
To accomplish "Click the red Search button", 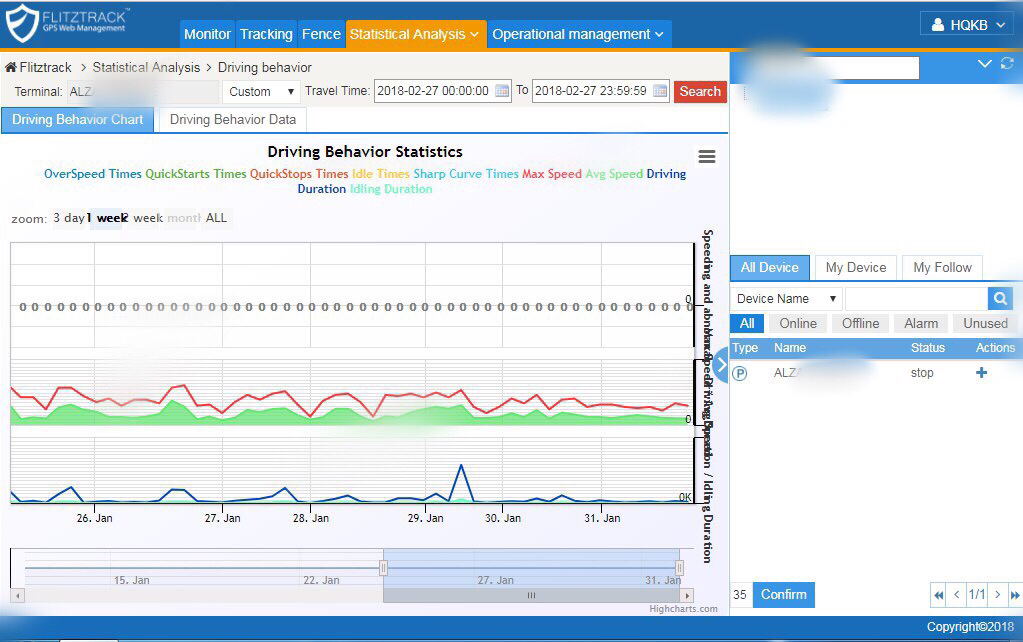I will [700, 91].
